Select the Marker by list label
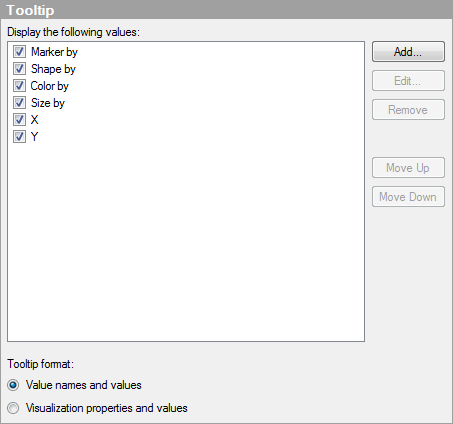Viewport: 453px width, 424px height. tap(54, 52)
